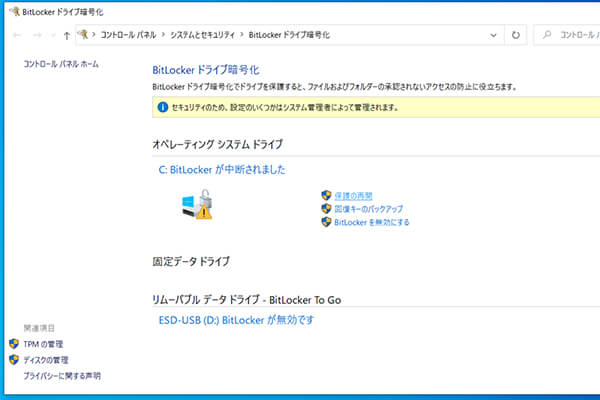Open the recent locations dropdown arrow
The image size is (600, 400).
coord(53,36)
